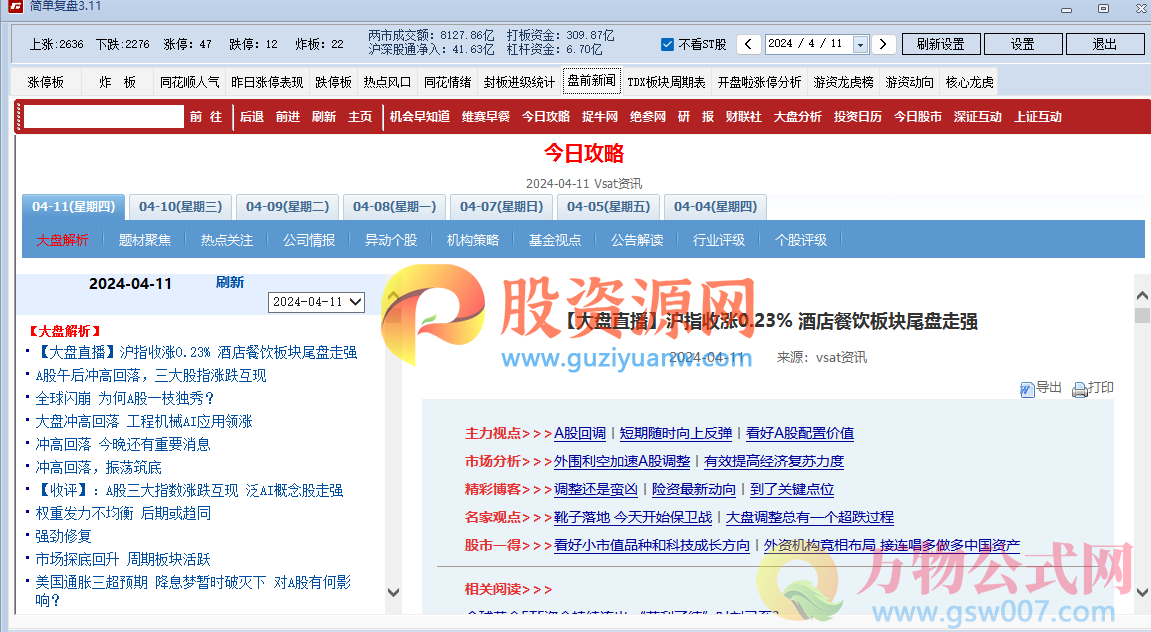
Task: Click the print (打印) printer icon
Action: [1079, 390]
